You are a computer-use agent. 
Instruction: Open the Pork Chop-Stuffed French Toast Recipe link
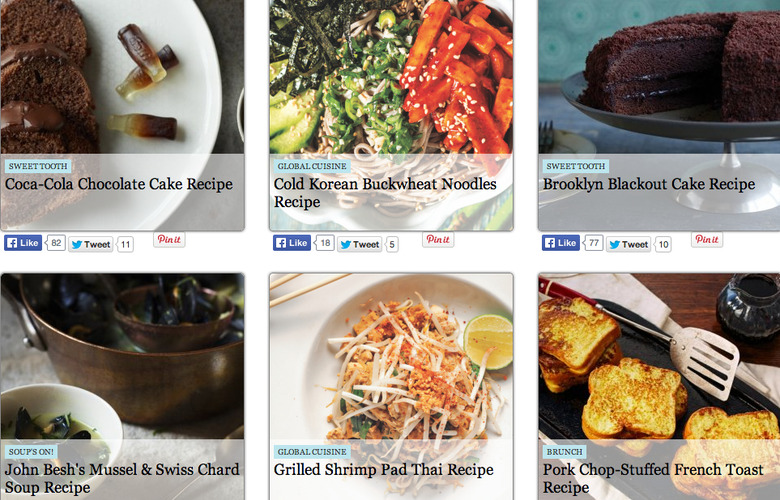pyautogui.click(x=653, y=478)
